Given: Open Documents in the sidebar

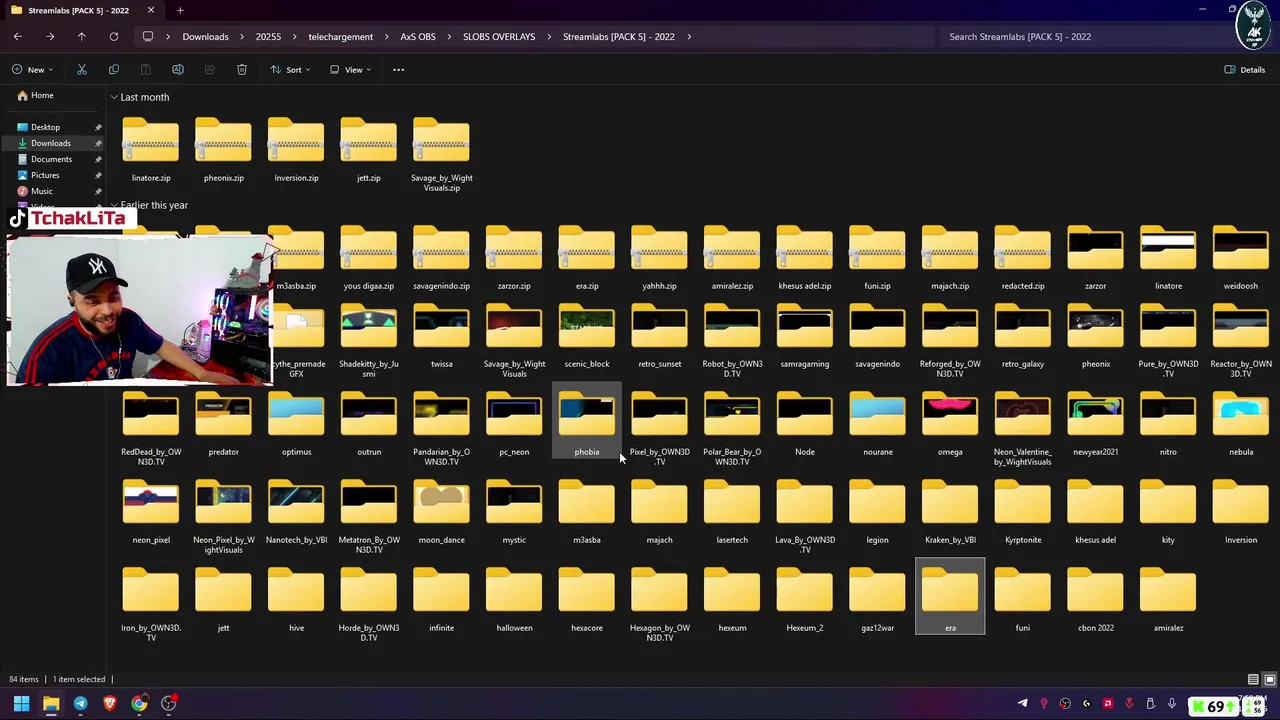Looking at the screenshot, I should tap(51, 159).
